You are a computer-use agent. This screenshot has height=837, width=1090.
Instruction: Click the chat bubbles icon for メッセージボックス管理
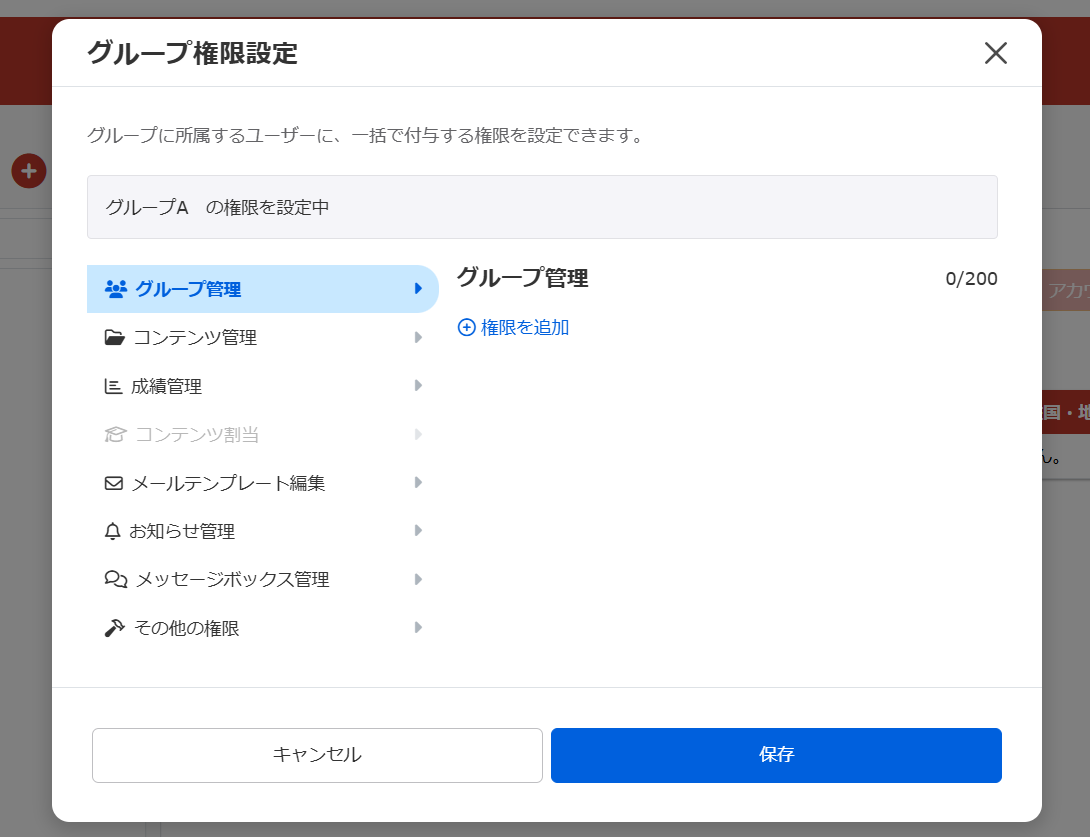[116, 579]
